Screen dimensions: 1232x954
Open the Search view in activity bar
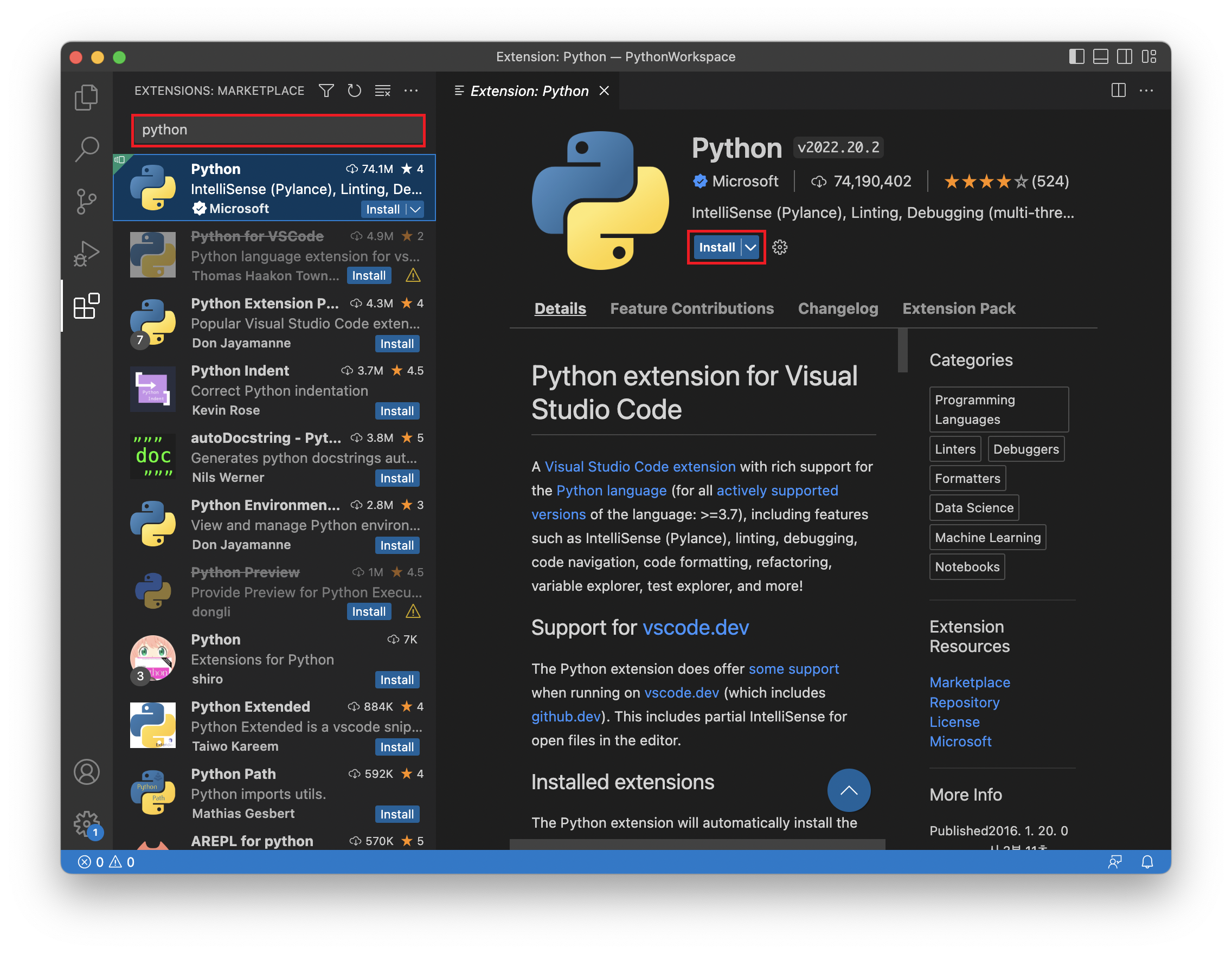[x=86, y=149]
